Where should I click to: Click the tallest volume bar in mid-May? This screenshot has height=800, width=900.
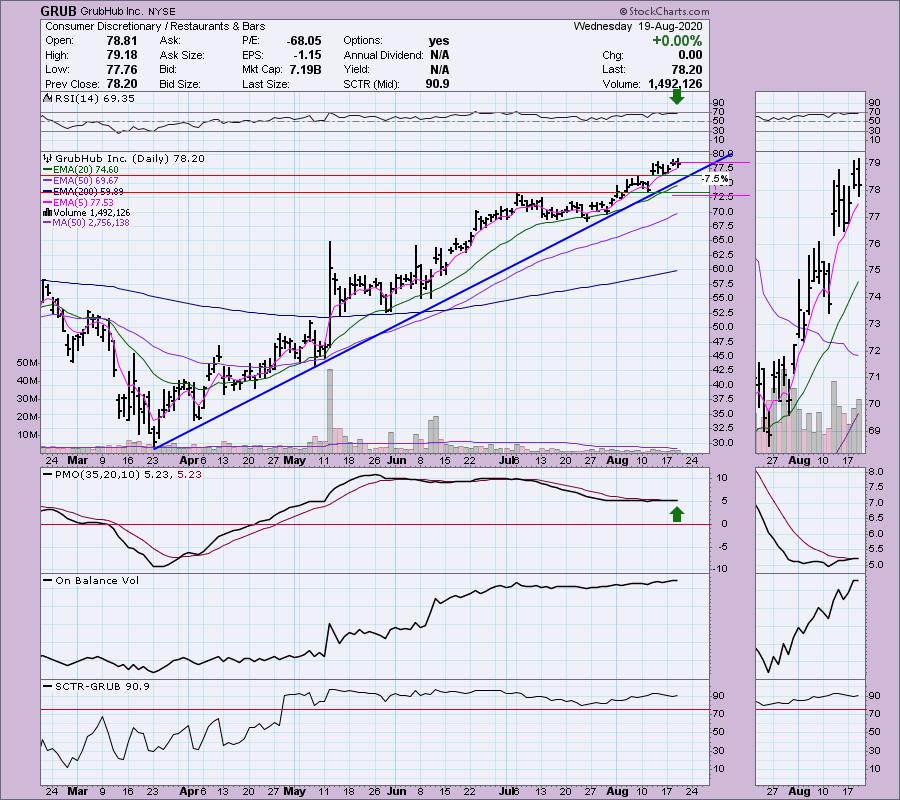[330, 409]
